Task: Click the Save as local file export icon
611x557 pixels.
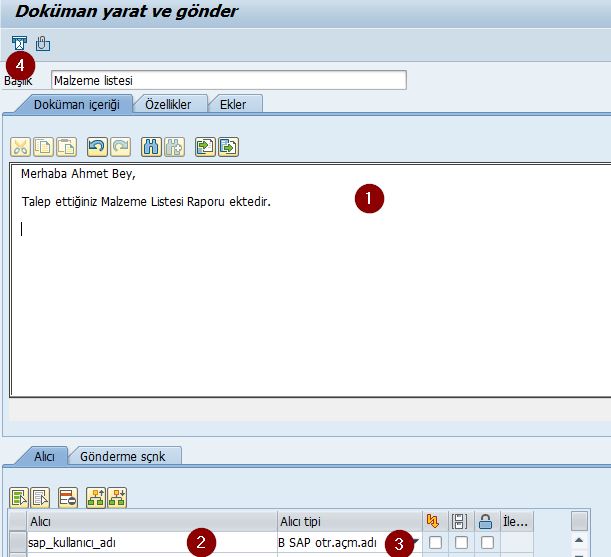Action: 228,147
